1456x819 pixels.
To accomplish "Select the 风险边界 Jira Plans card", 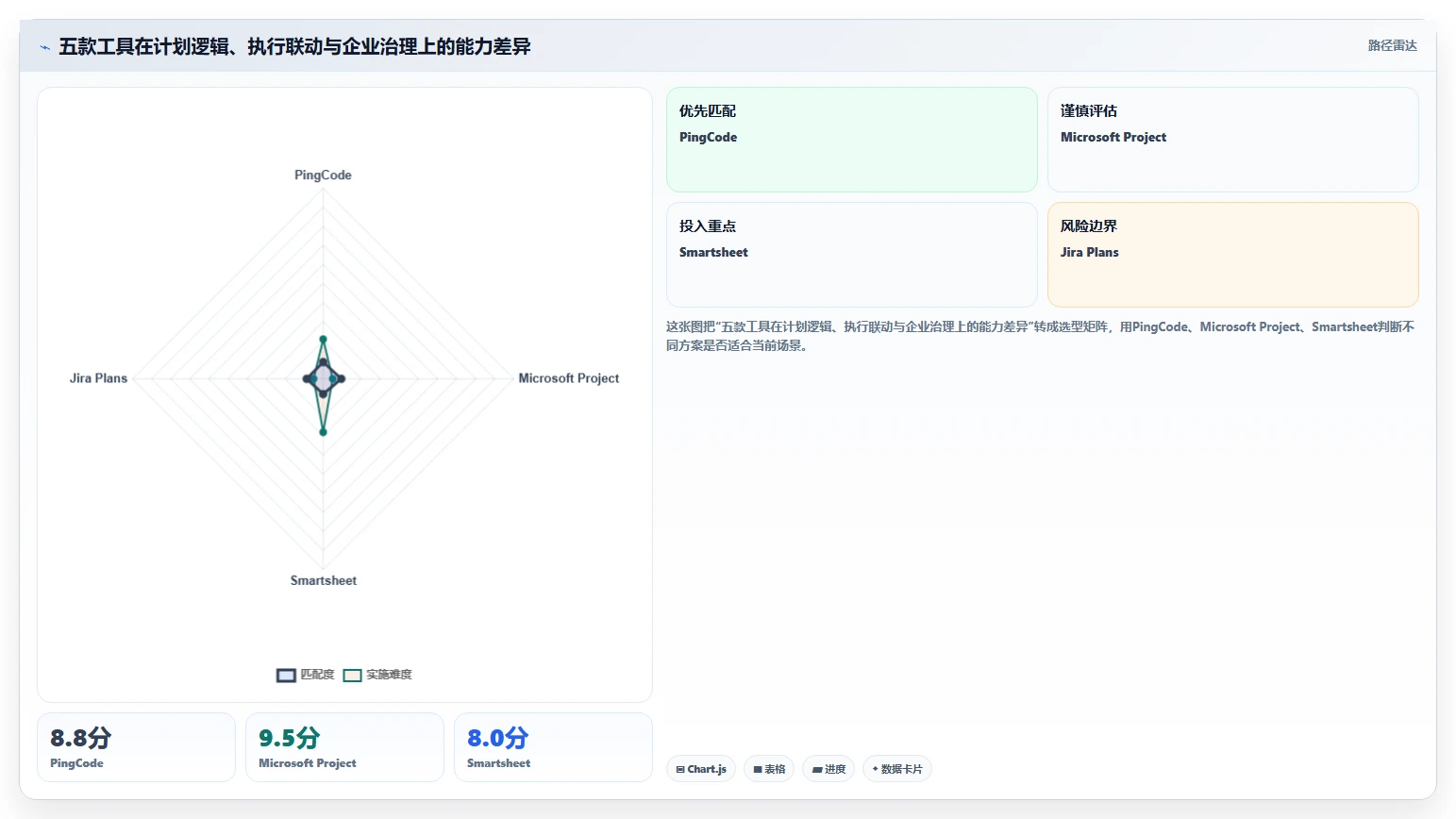I will (1232, 255).
